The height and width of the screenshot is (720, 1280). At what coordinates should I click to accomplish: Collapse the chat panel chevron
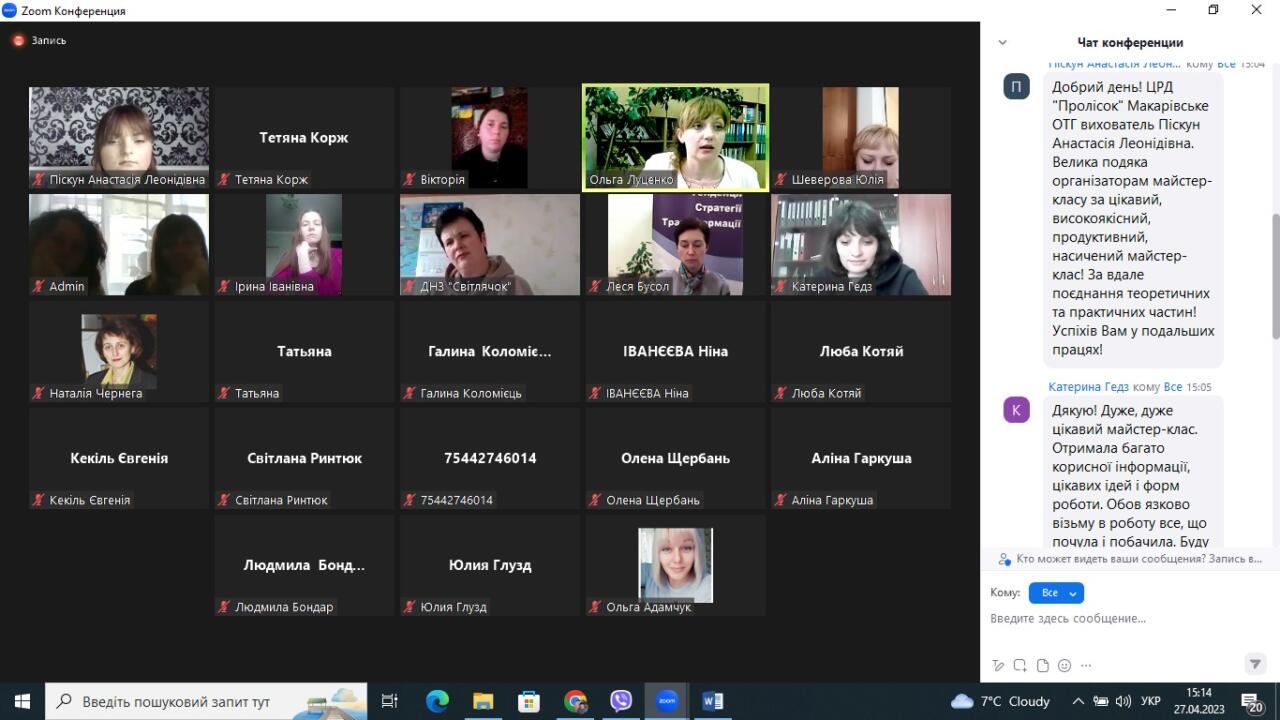pyautogui.click(x=1003, y=43)
